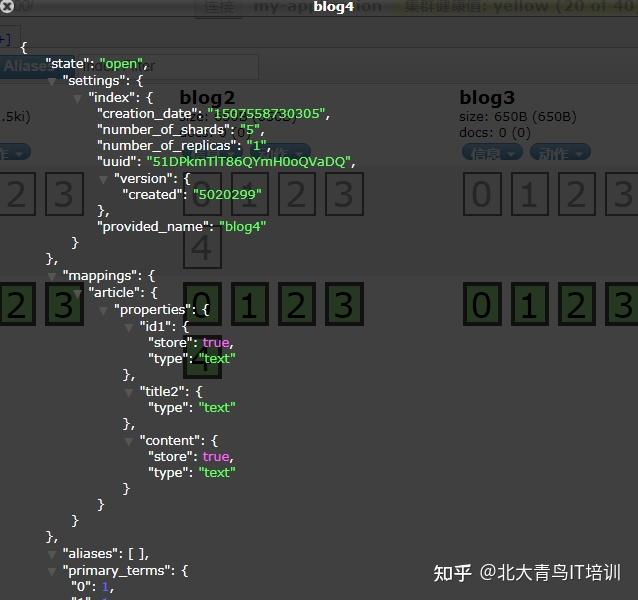Collapse the "id1" field node
The width and height of the screenshot is (638, 600).
click(x=129, y=327)
